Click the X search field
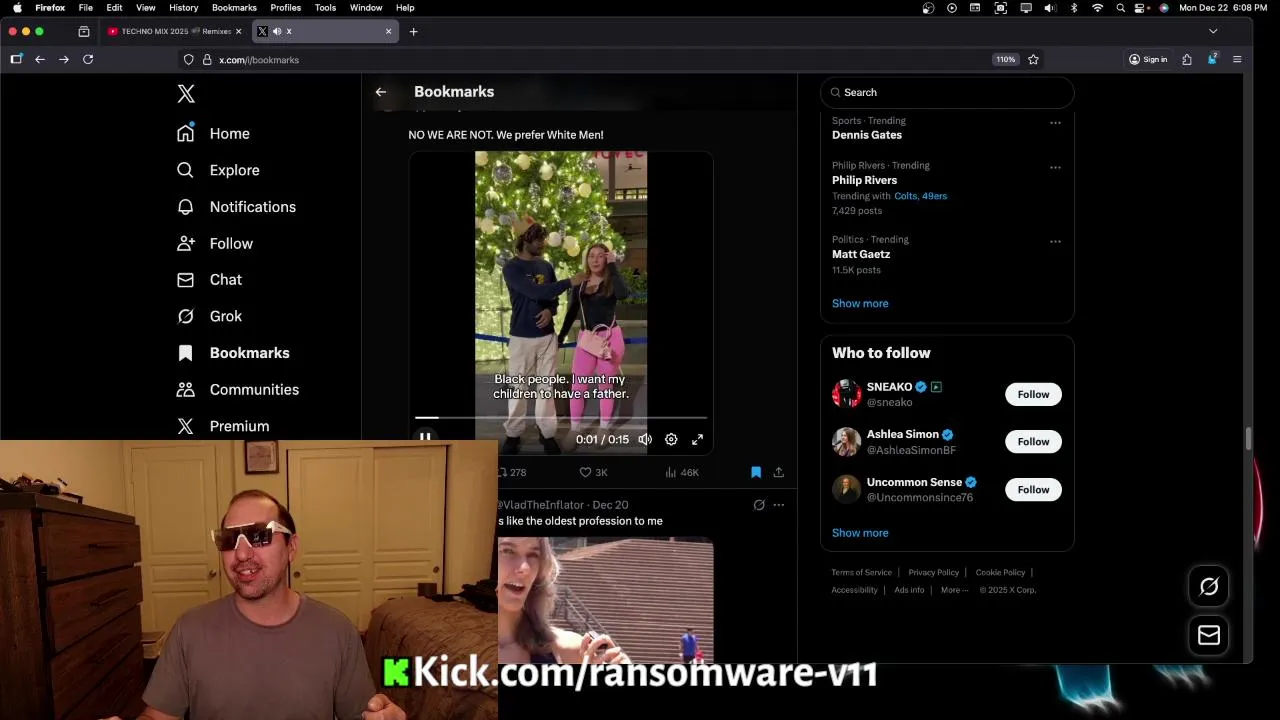 947,92
